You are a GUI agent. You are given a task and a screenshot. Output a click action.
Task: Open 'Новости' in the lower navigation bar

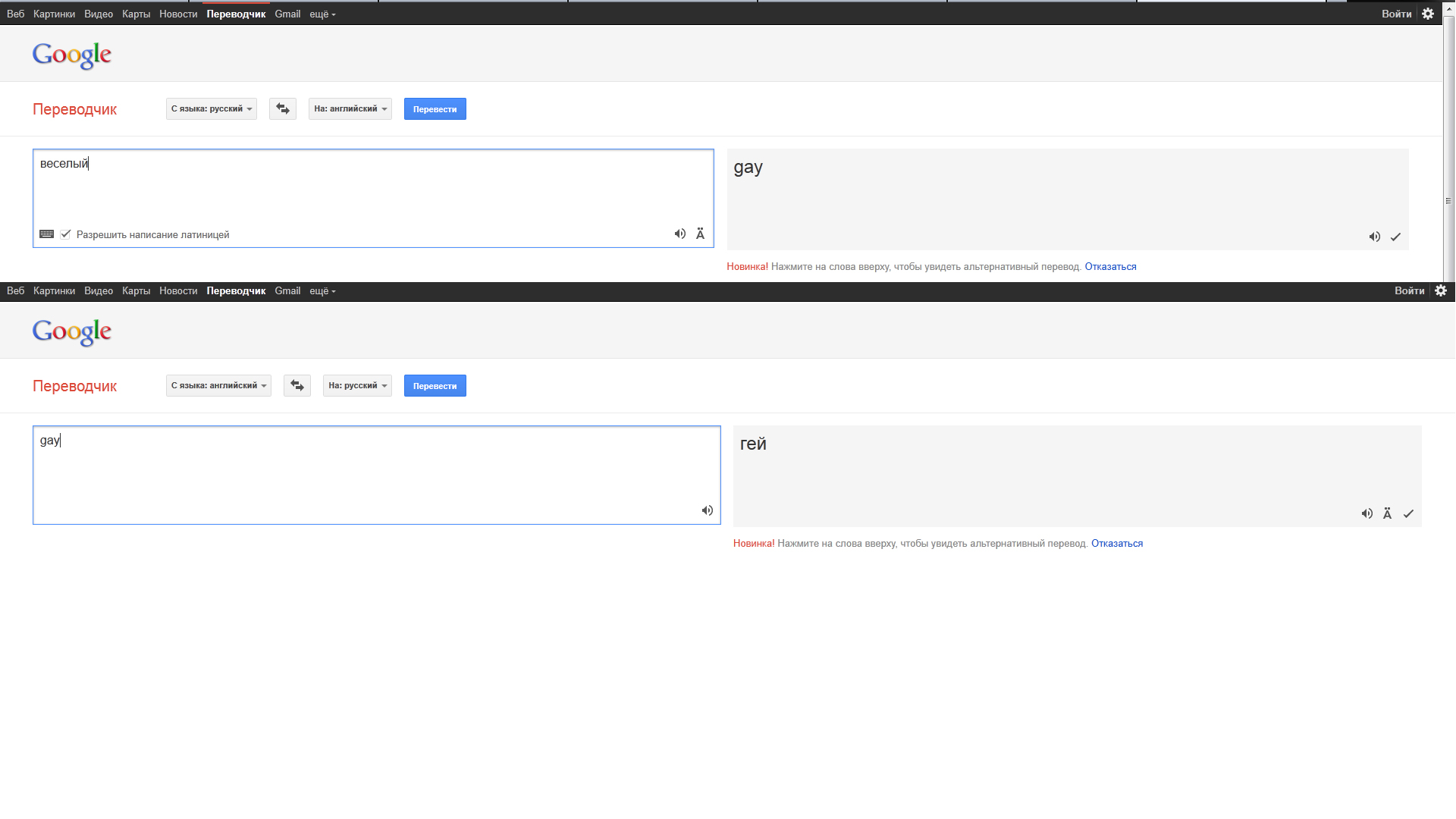coord(178,291)
